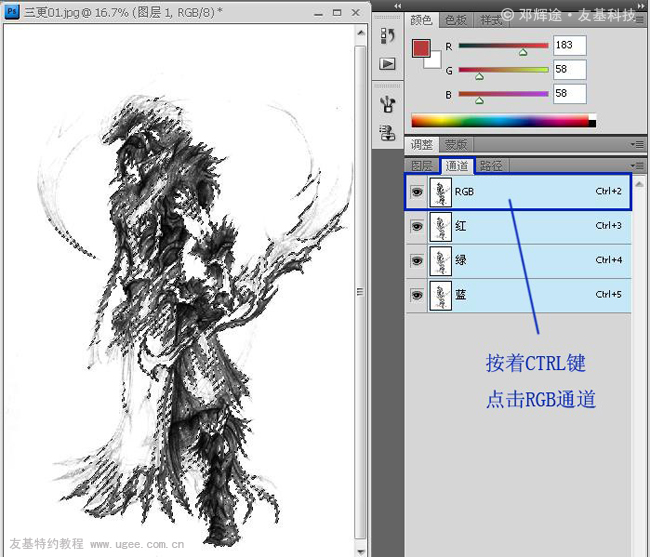Click the document vertical scrollbar thumb

pyautogui.click(x=360, y=292)
